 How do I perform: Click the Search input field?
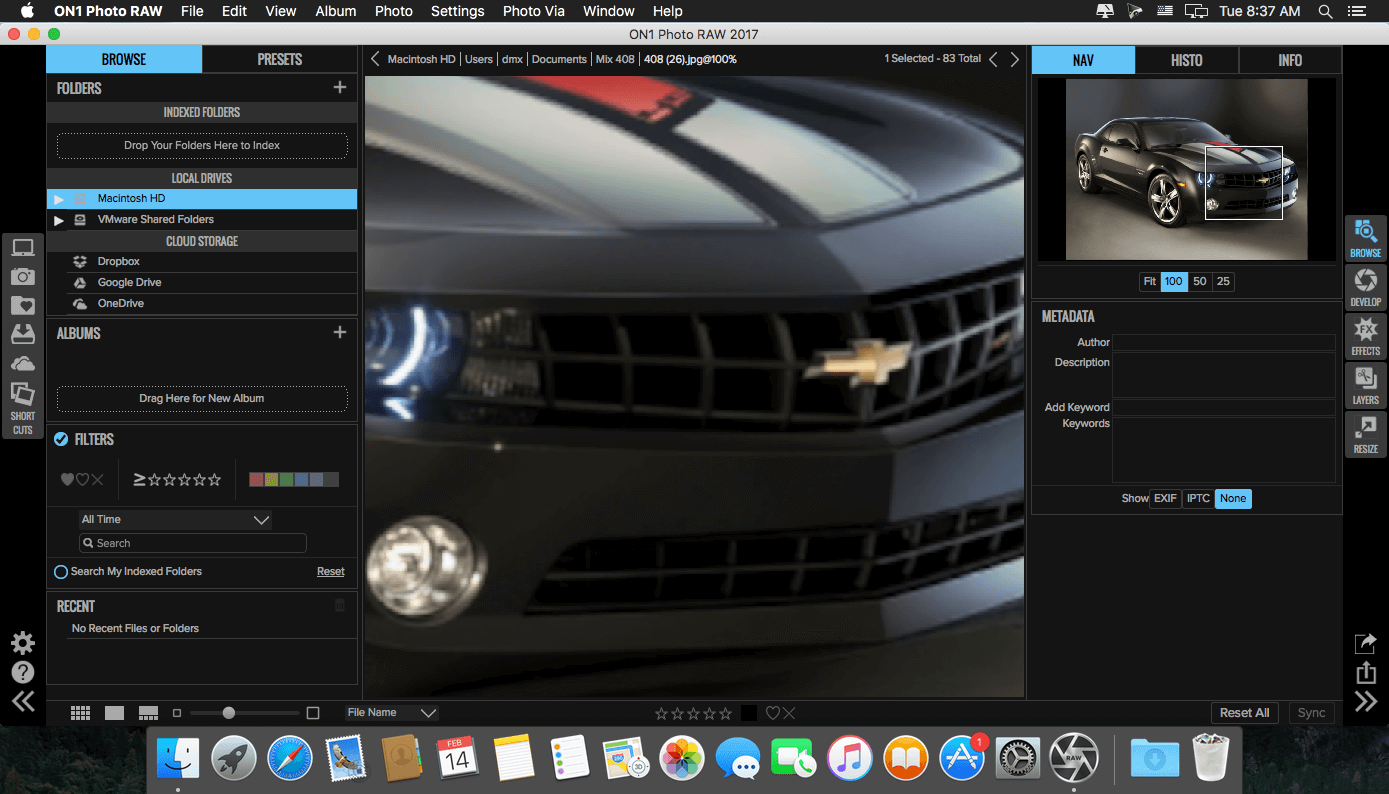[x=193, y=543]
